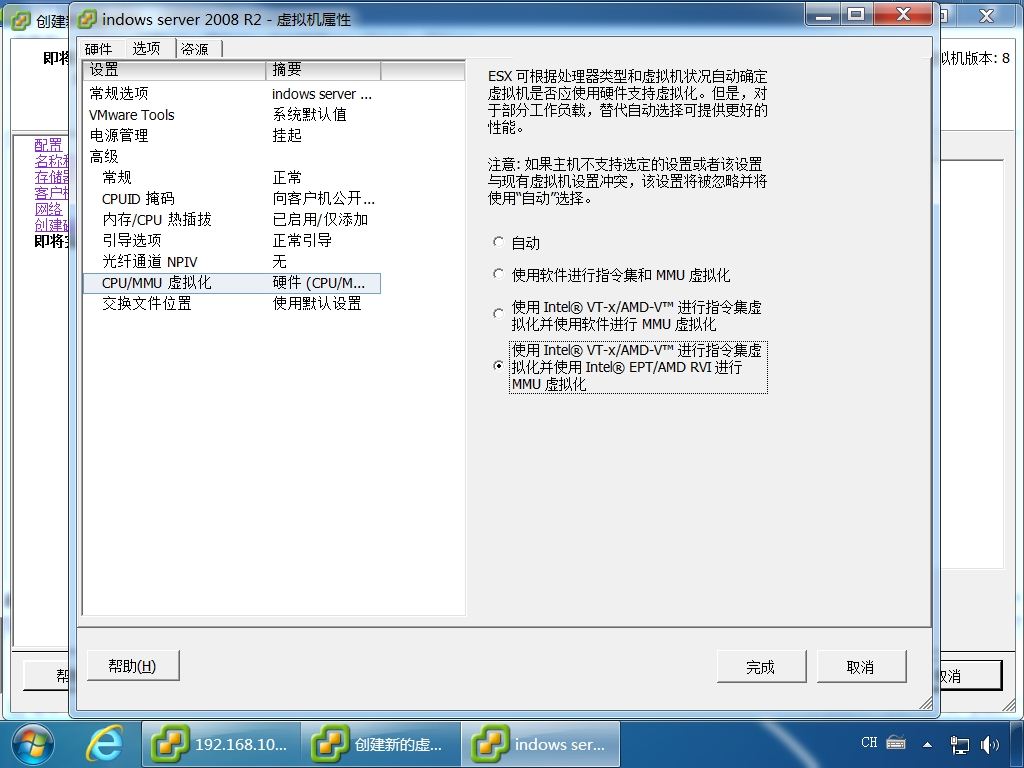Click 已启用/仅添加 summary cell
This screenshot has width=1024, height=768.
coord(320,219)
